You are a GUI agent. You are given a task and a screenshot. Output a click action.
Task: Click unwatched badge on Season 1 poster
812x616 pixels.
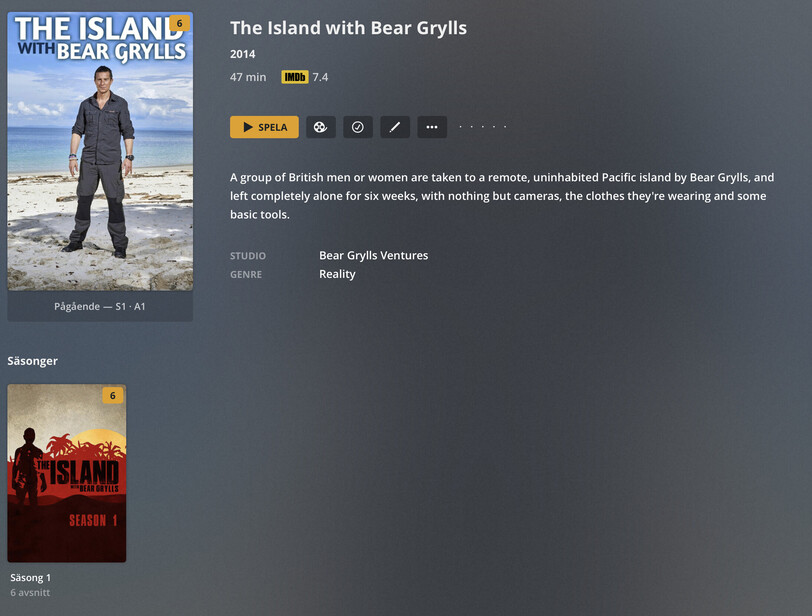tap(112, 395)
